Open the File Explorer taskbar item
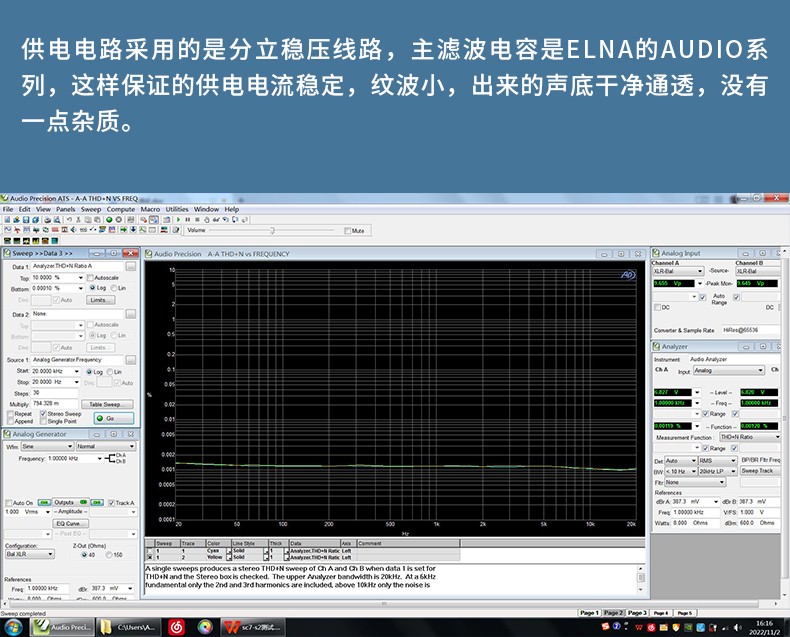Screen dimensions: 790x637 pos(129,627)
